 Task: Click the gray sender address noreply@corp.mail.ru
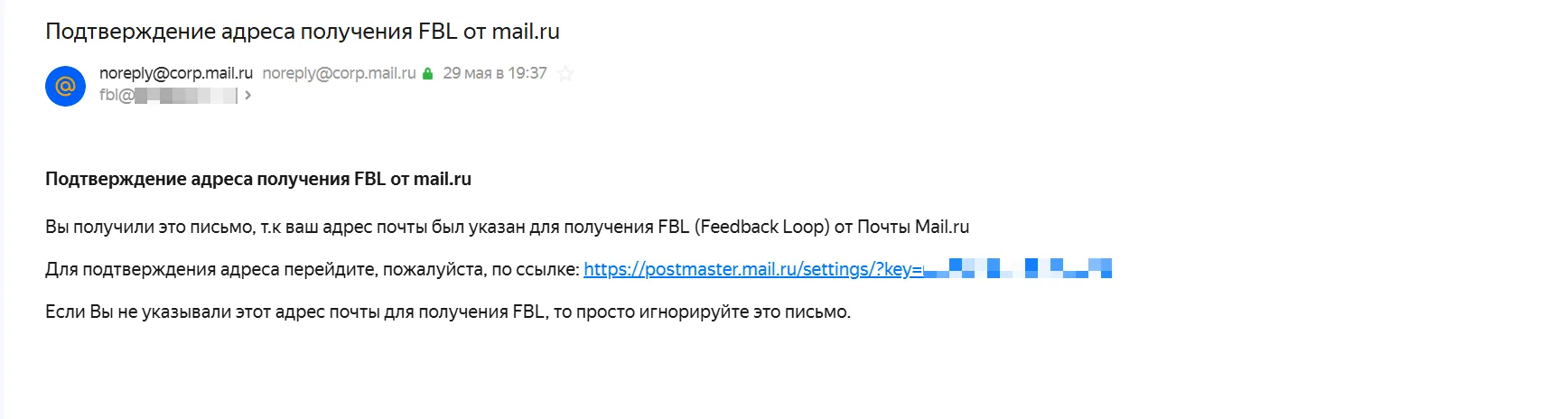pos(339,73)
